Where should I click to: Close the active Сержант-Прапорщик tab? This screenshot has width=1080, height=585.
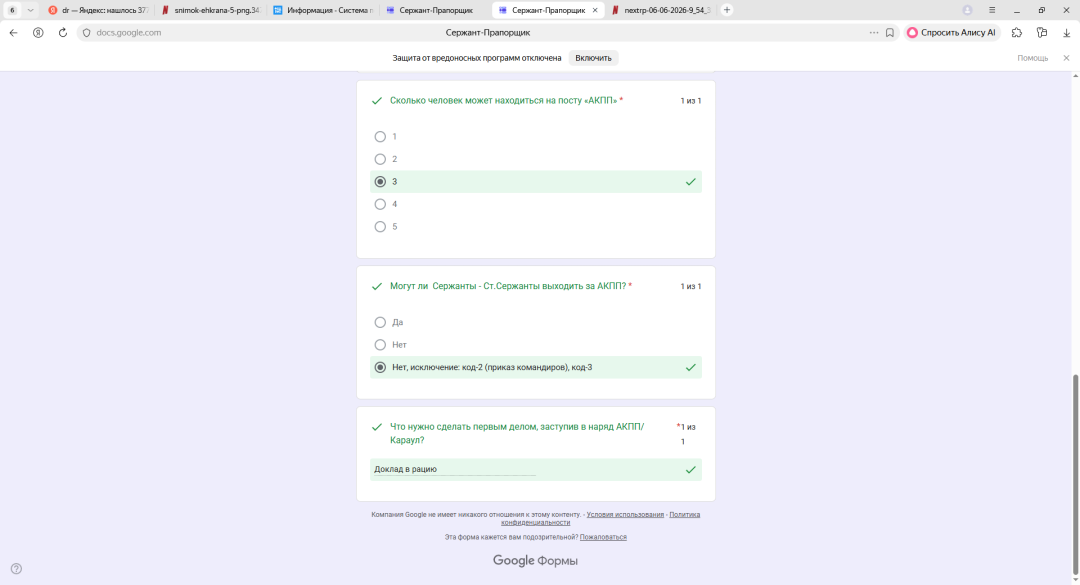595,10
